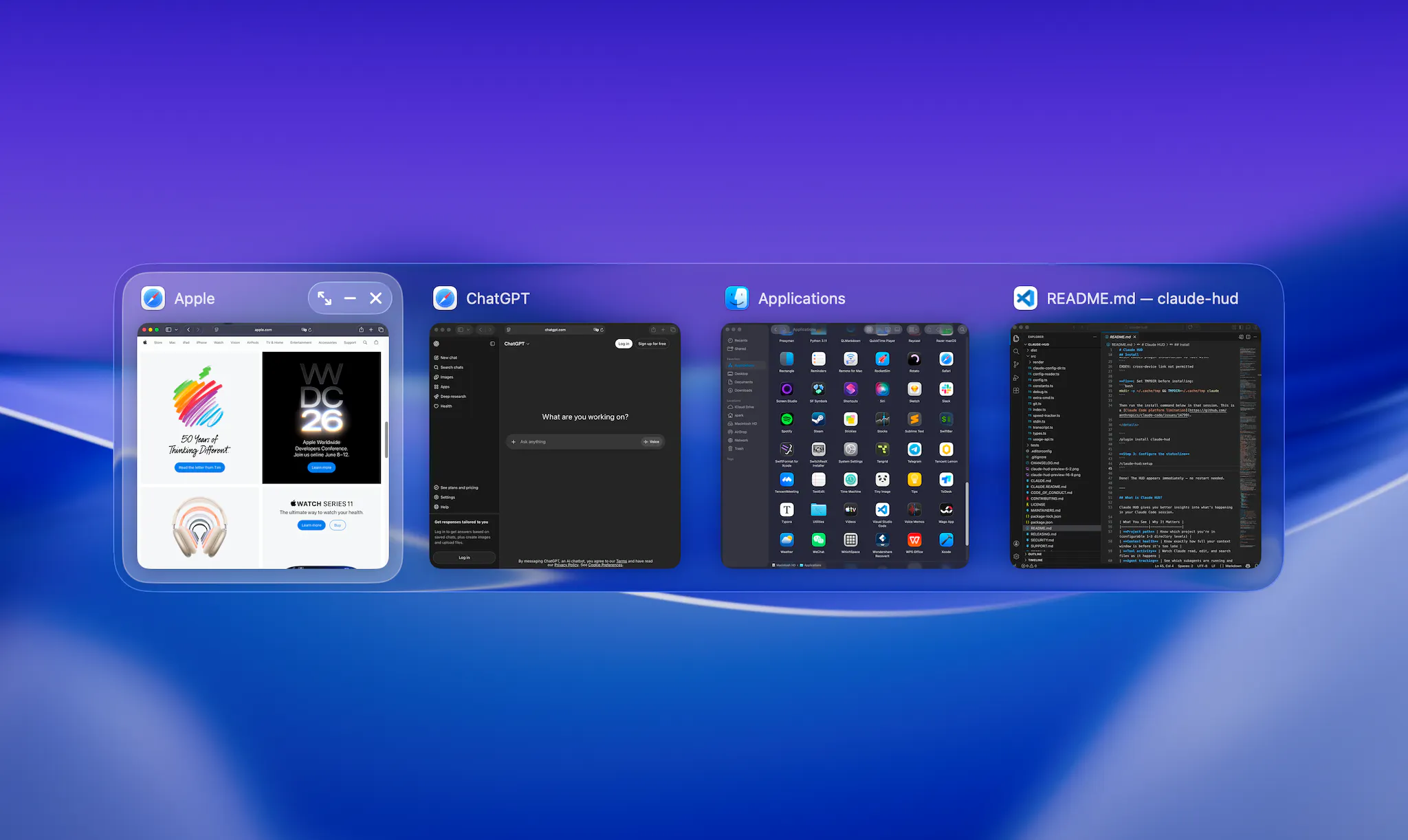The image size is (1408, 840).
Task: Open the ChatGPT model dropdown
Action: pos(517,344)
